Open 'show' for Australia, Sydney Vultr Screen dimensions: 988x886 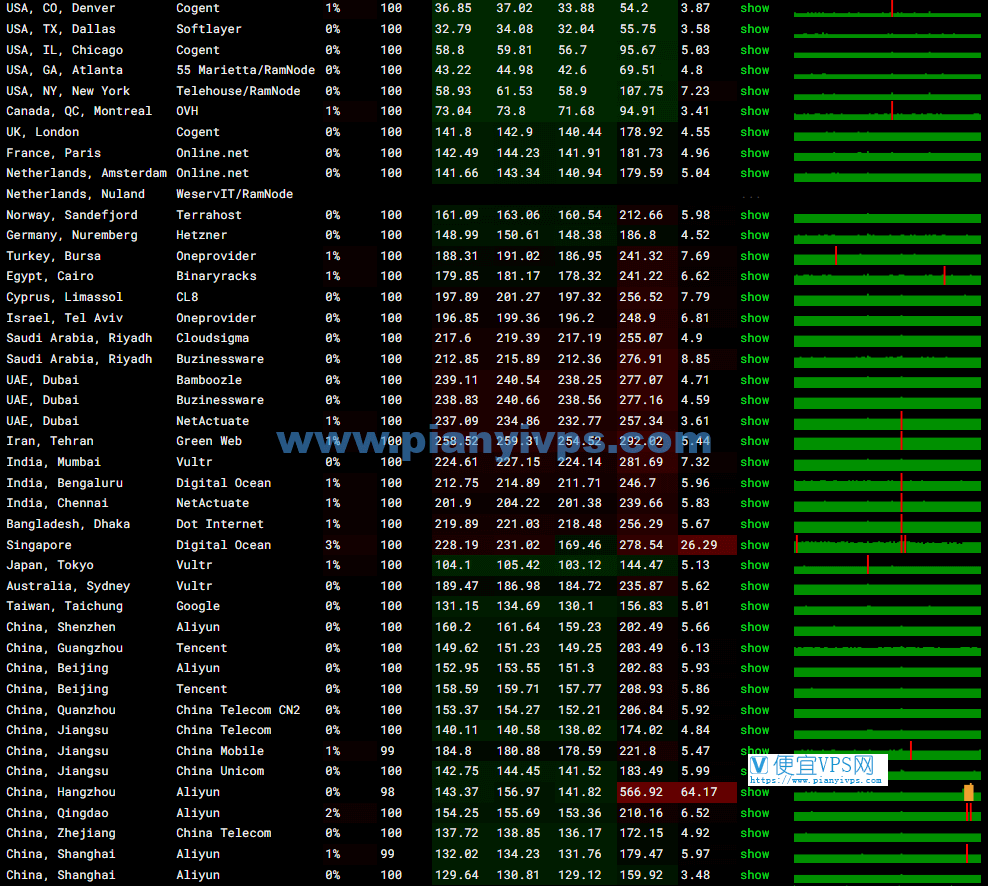[x=754, y=586]
